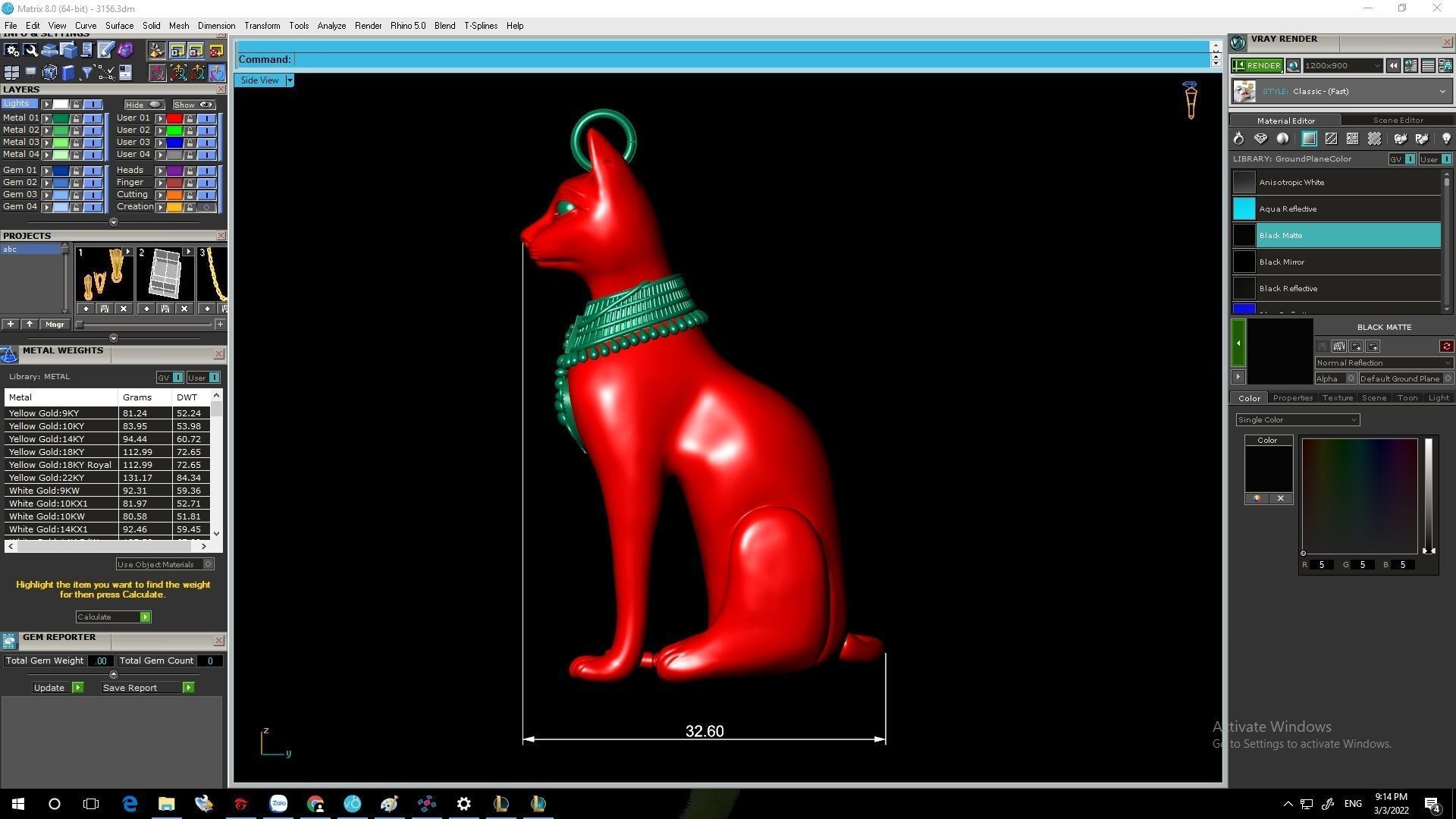Select the light bulb material category icon
1456x819 pixels.
[1446, 139]
